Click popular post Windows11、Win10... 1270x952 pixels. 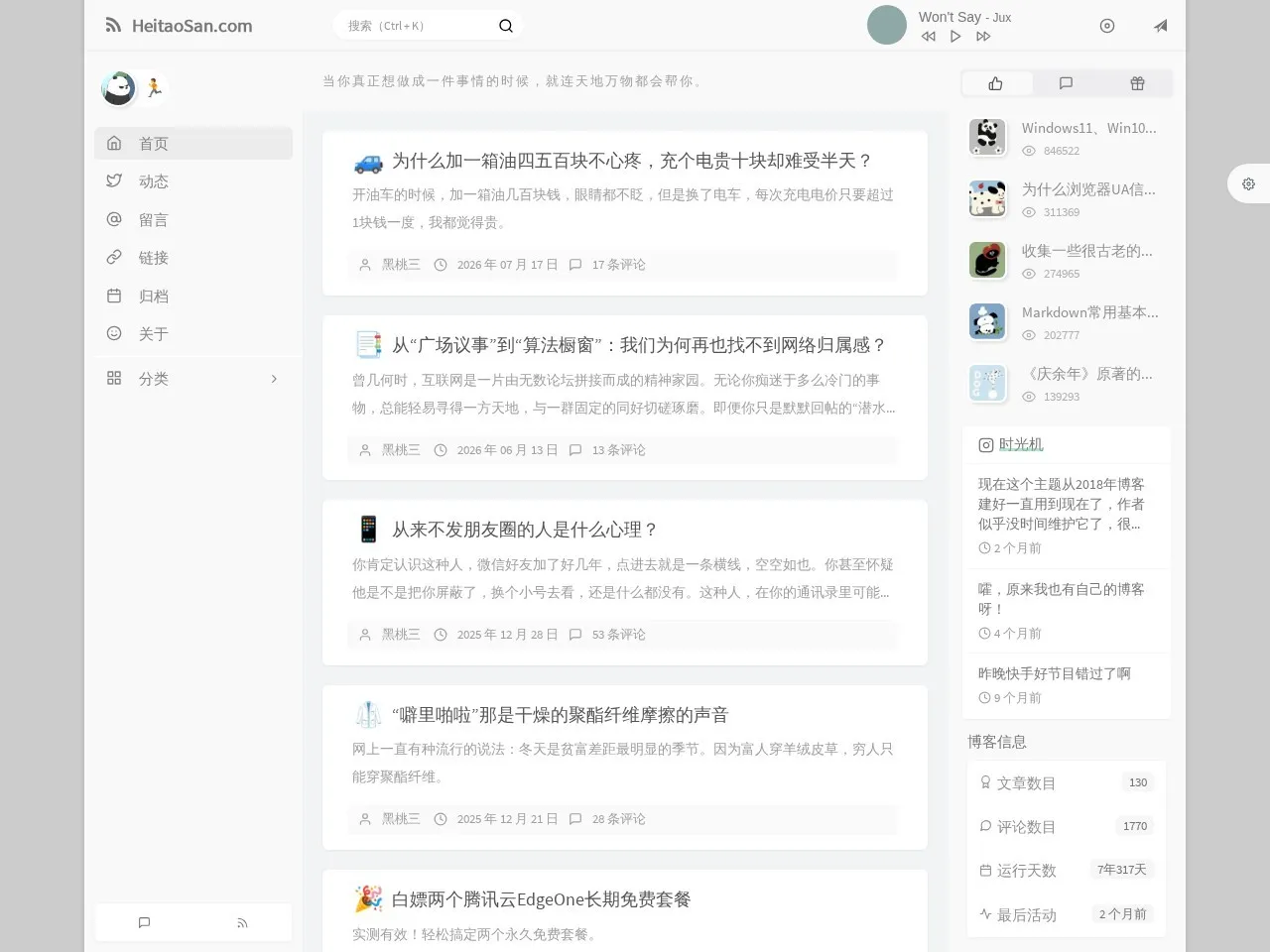[x=1088, y=128]
